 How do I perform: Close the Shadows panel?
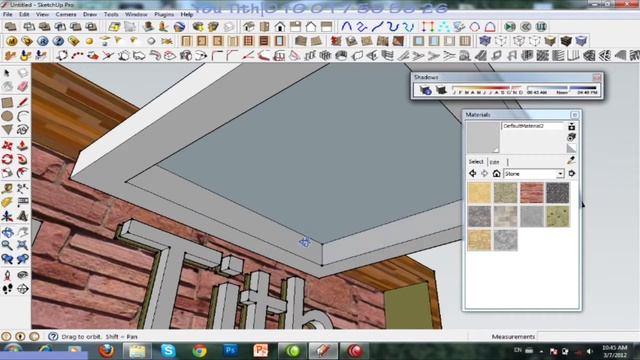[597, 77]
